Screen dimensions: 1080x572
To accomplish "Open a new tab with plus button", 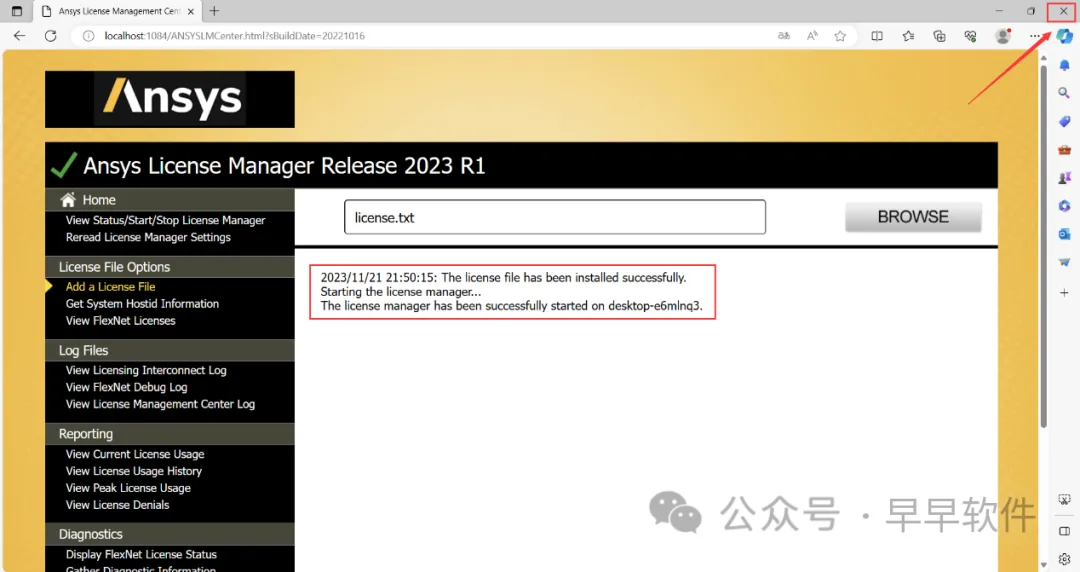I will [214, 11].
